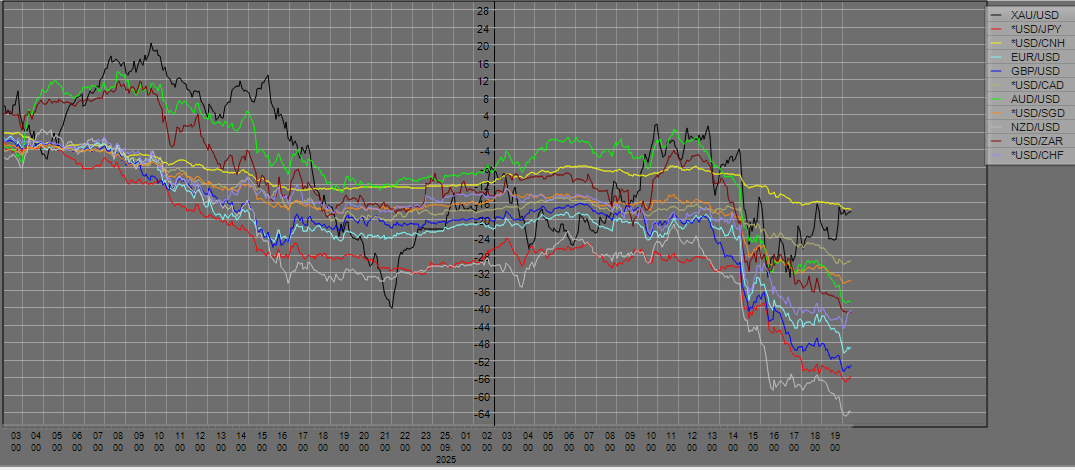Click the 0 value on the vertical axis
Viewport: 1075px width, 470px height.
pyautogui.click(x=484, y=134)
